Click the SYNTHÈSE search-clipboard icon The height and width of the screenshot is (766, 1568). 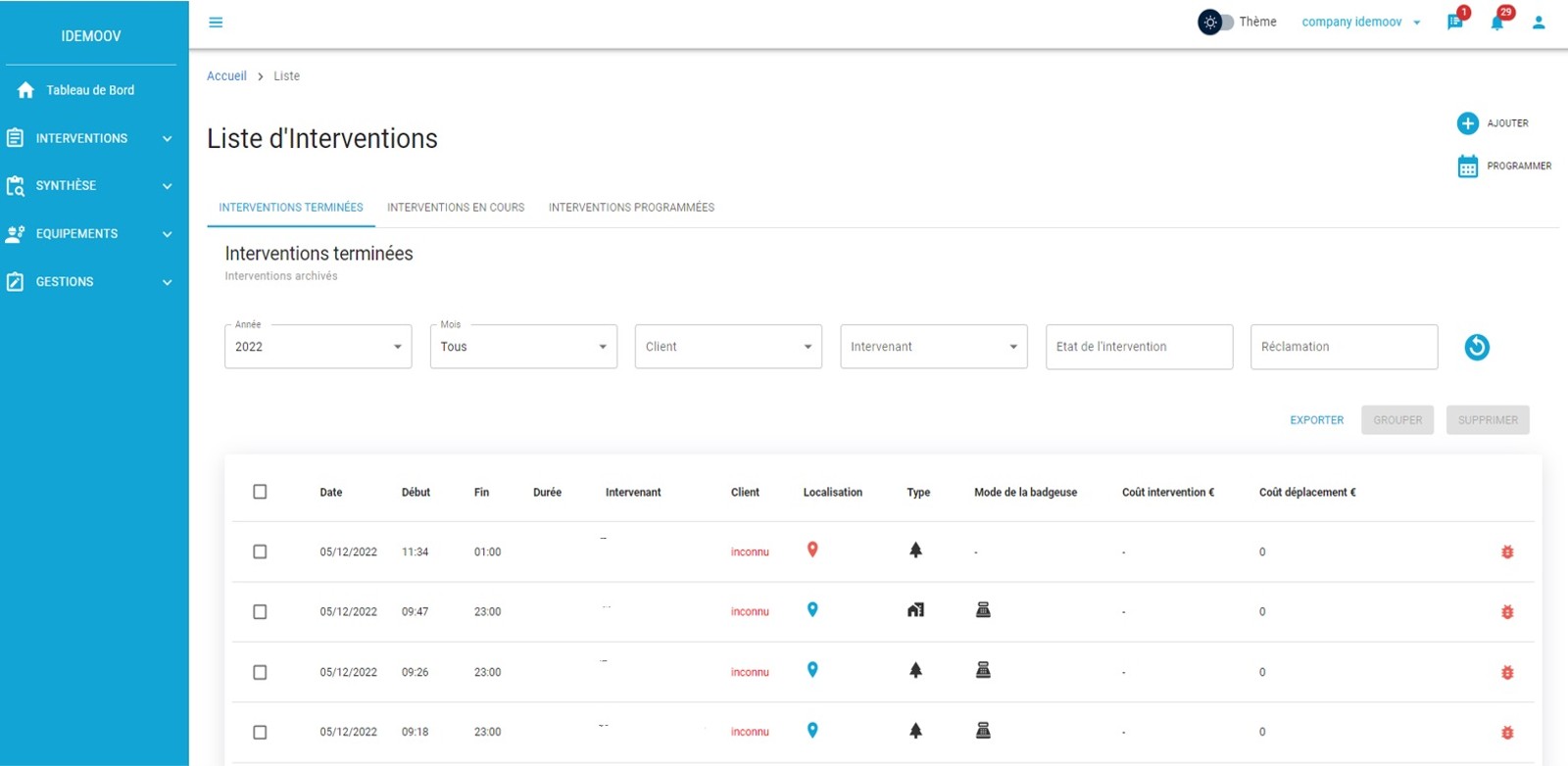pyautogui.click(x=15, y=185)
